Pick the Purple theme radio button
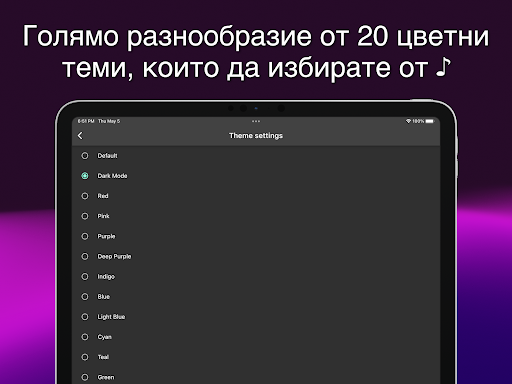512x384 pixels. click(x=85, y=236)
